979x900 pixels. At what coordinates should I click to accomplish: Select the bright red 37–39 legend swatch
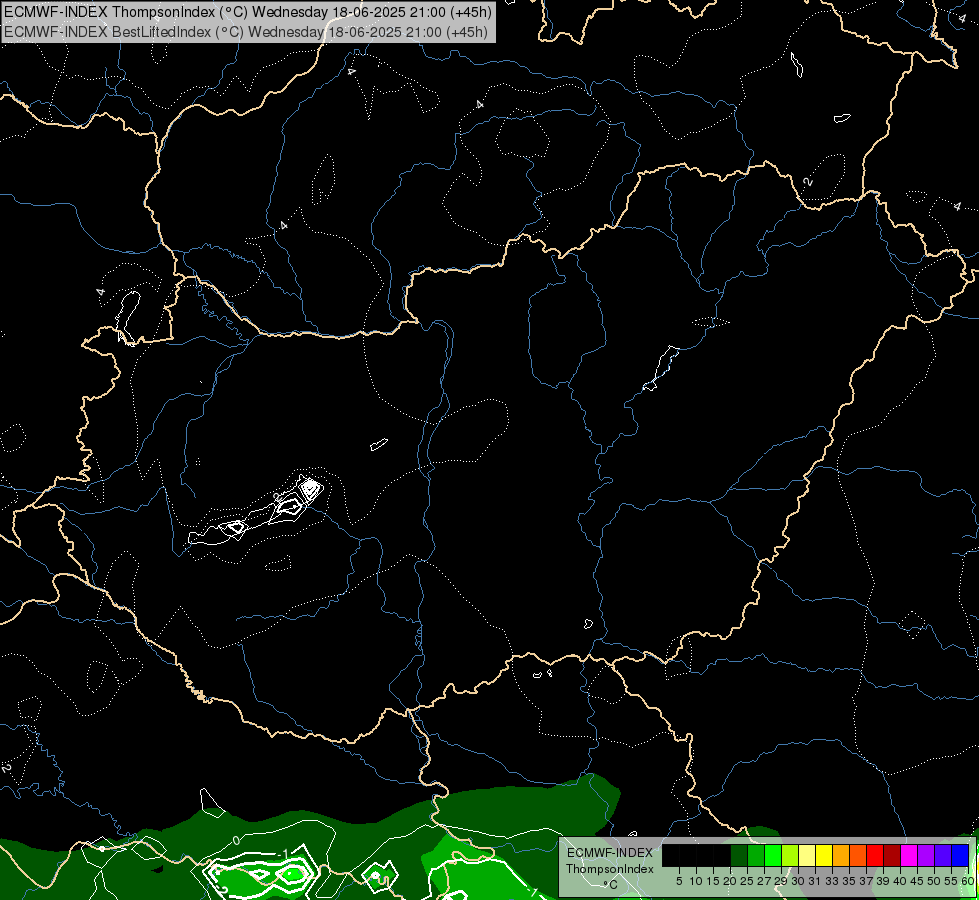[x=875, y=855]
